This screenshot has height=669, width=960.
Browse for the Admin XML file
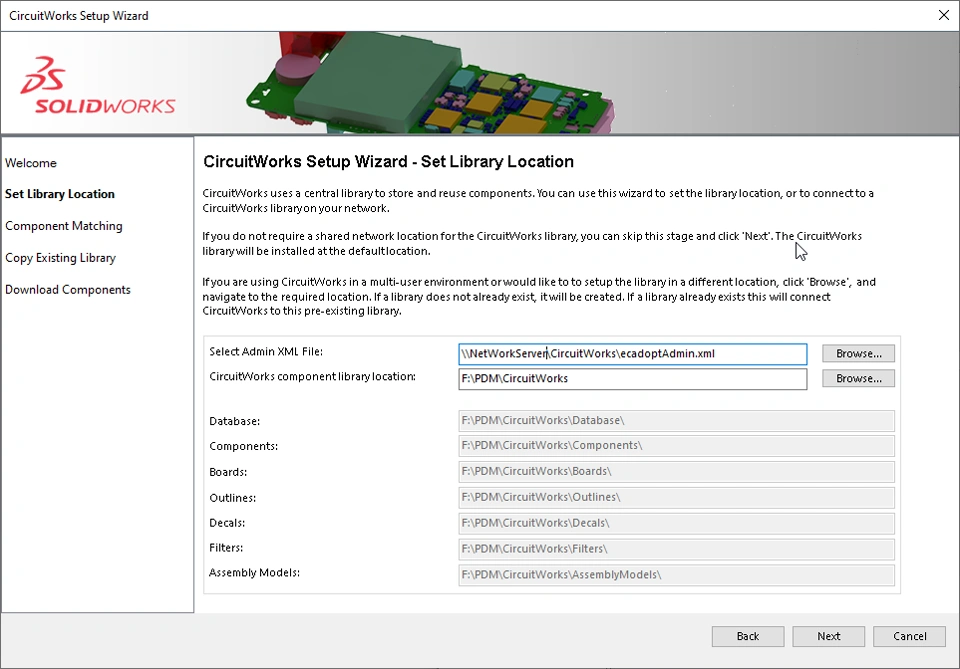point(858,353)
